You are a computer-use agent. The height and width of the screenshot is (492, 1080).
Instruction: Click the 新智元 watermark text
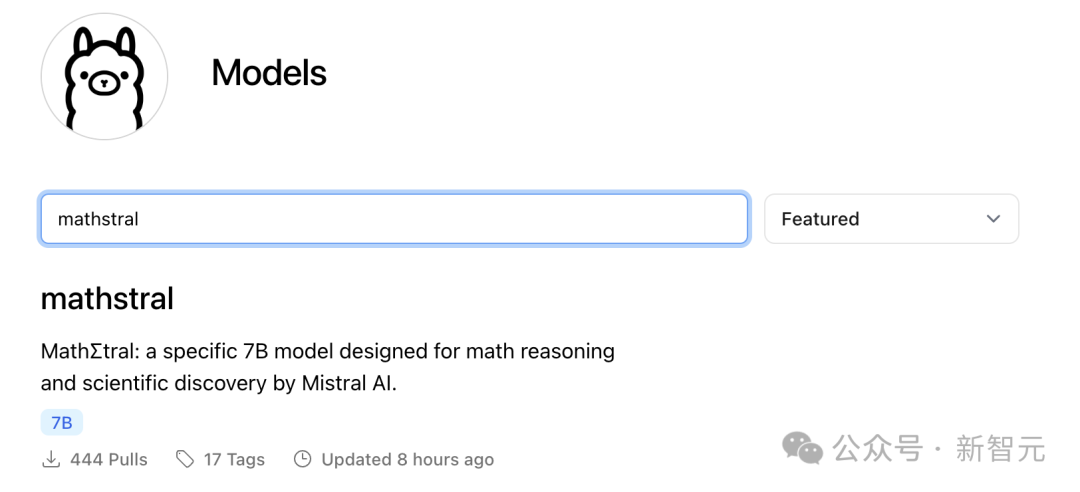(1001, 449)
